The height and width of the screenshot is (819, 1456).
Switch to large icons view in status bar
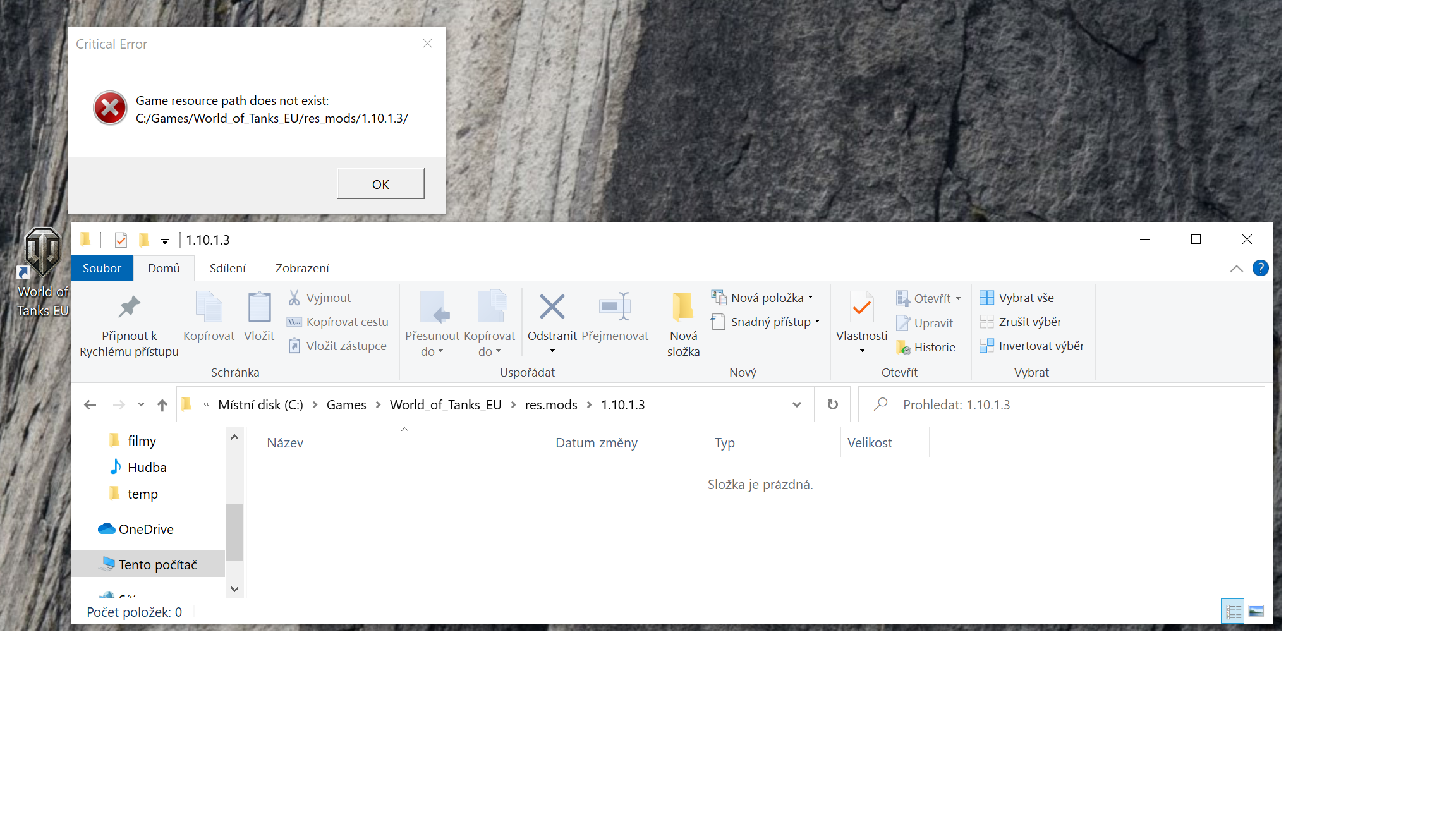coord(1256,611)
